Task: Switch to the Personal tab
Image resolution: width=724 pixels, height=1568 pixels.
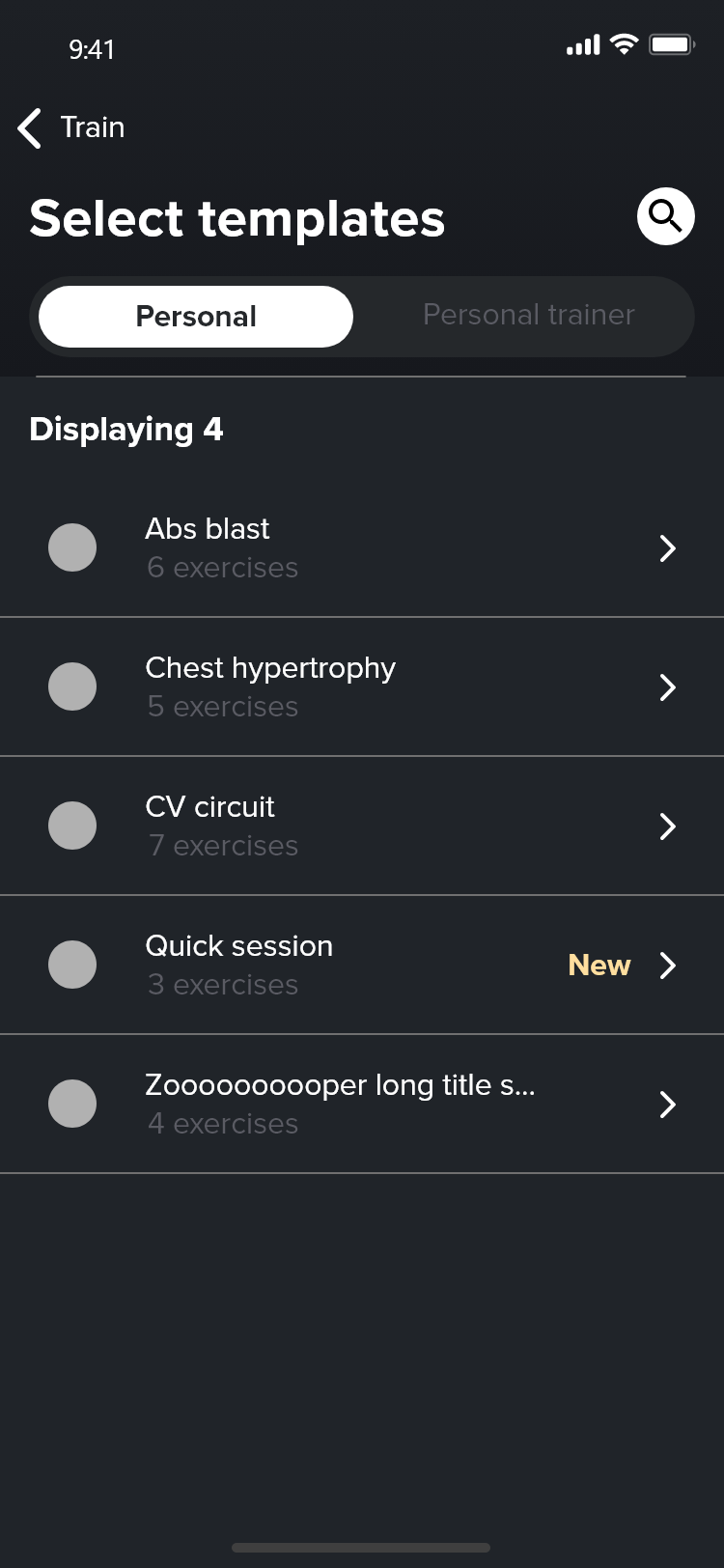Action: (x=196, y=316)
